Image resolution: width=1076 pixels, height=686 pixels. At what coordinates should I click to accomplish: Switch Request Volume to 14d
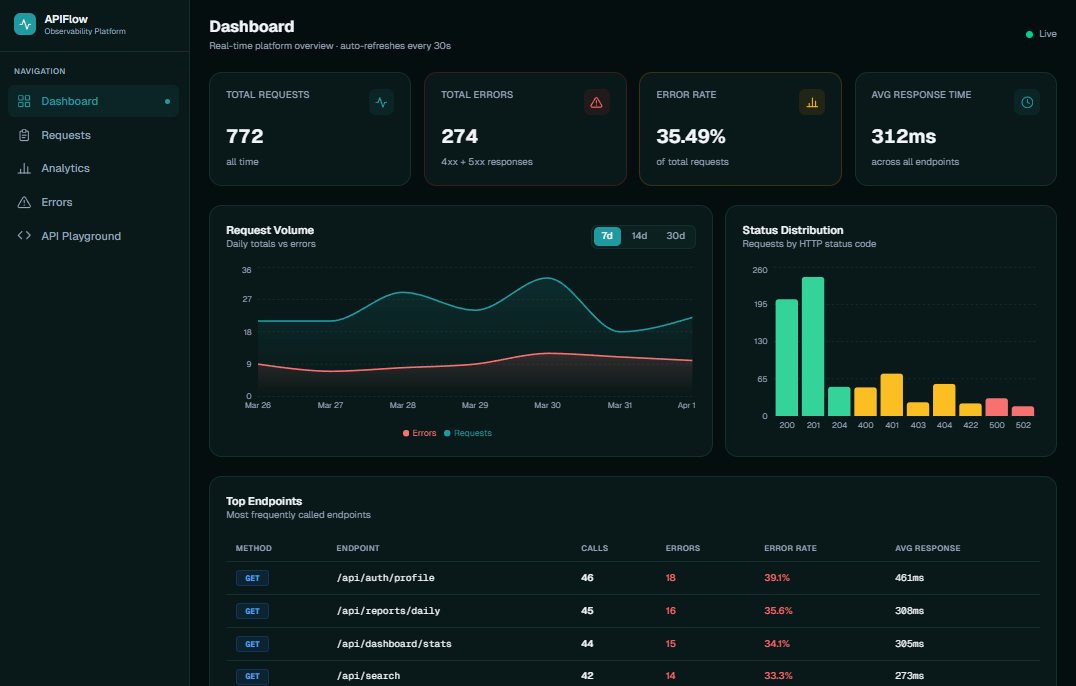[x=640, y=236]
